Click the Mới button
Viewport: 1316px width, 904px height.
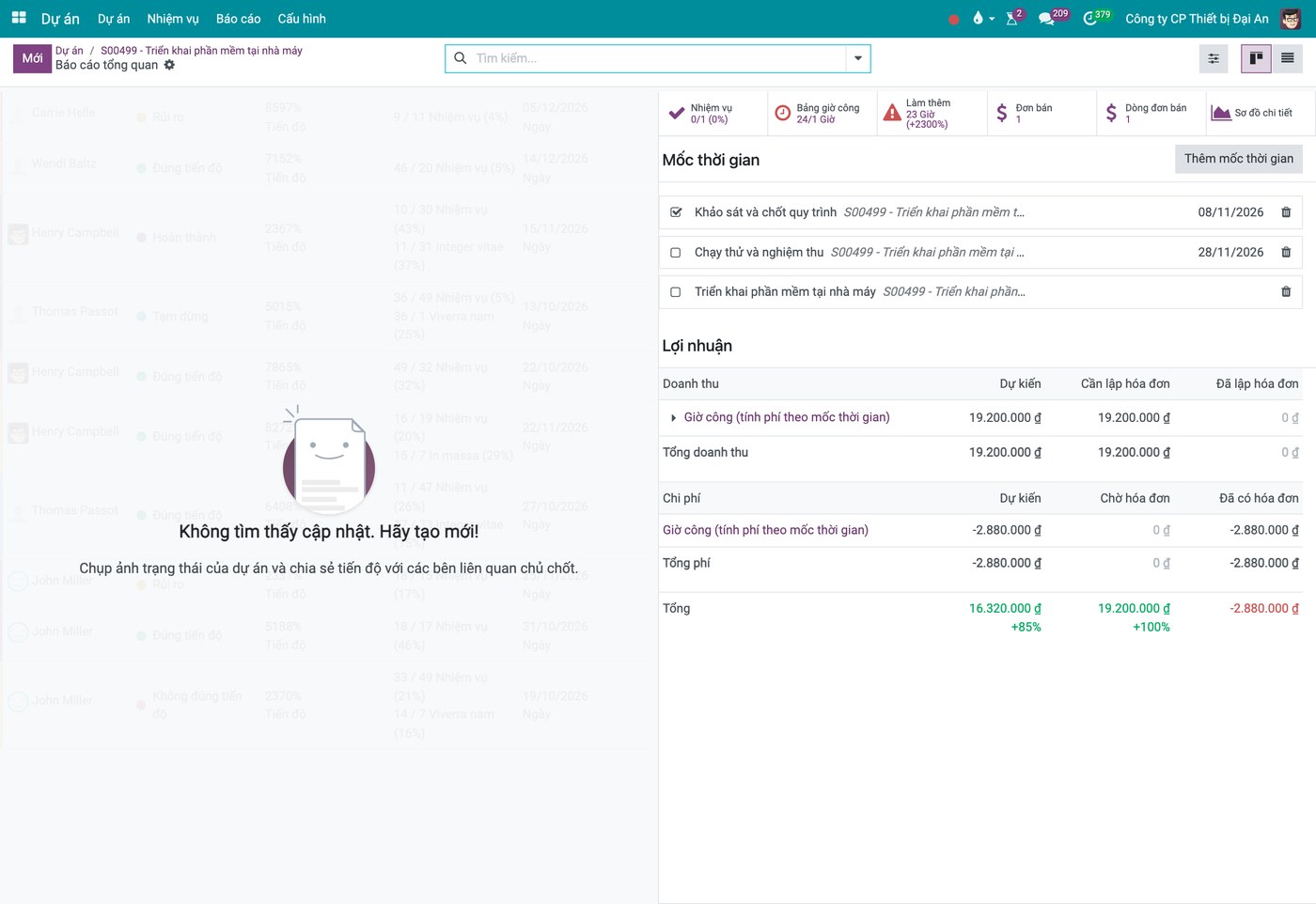click(32, 58)
